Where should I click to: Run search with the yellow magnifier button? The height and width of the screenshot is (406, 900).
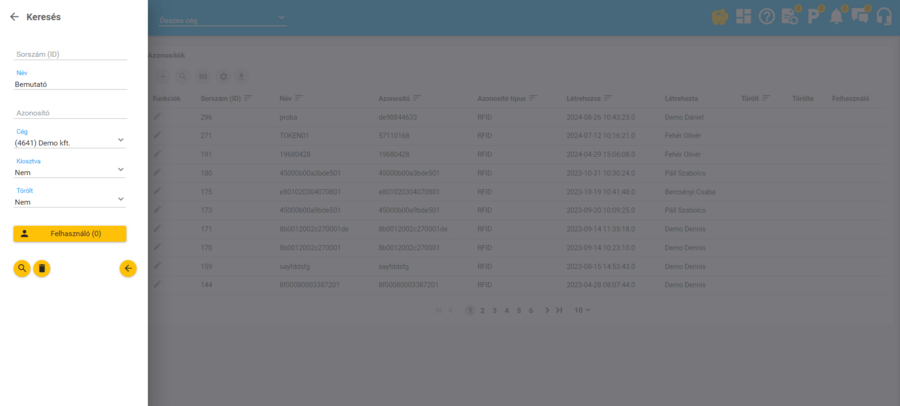[x=22, y=268]
